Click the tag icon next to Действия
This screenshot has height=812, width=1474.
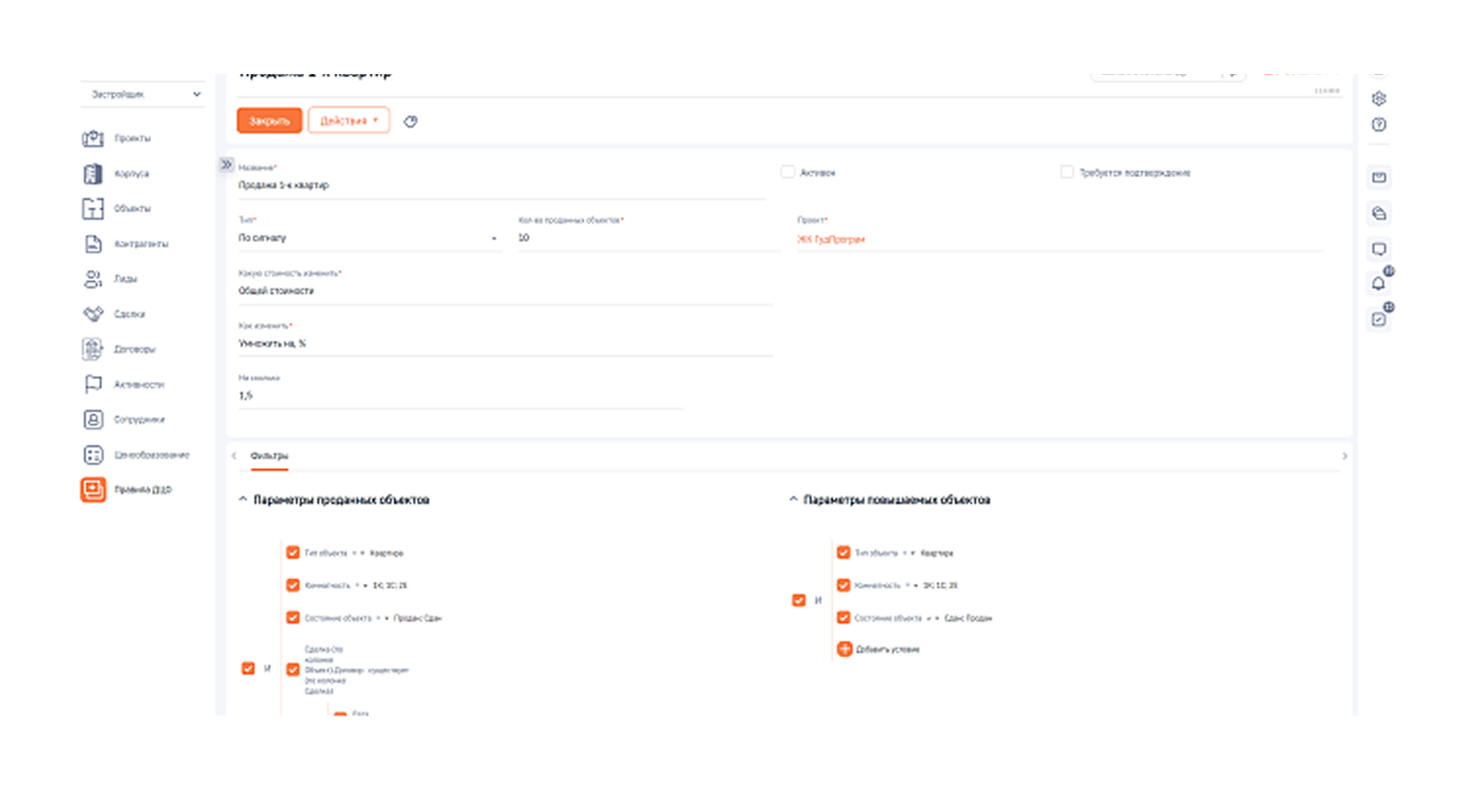411,121
